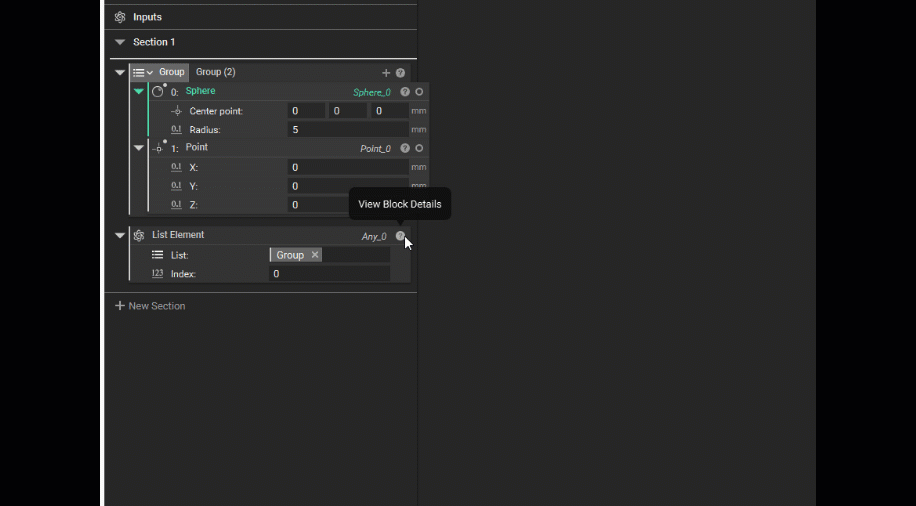Select the Group (2) label

[216, 72]
